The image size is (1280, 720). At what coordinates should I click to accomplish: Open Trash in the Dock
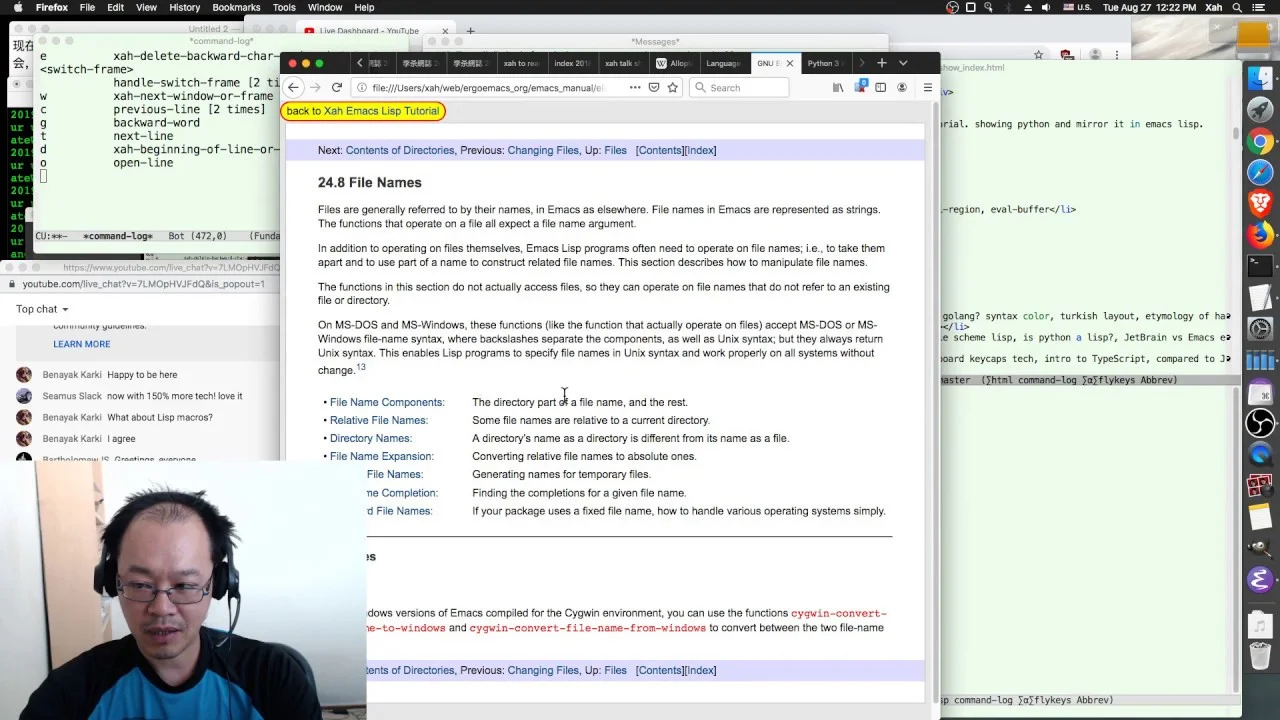[x=1260, y=657]
